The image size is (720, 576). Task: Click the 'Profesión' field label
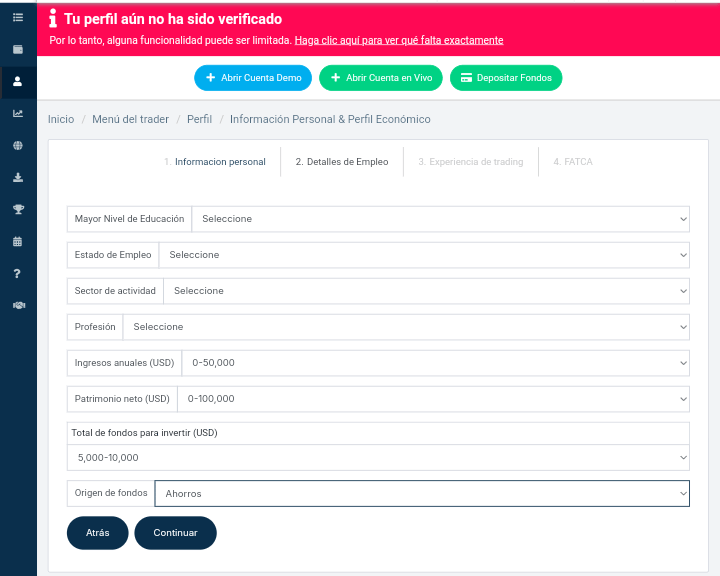[x=95, y=327]
